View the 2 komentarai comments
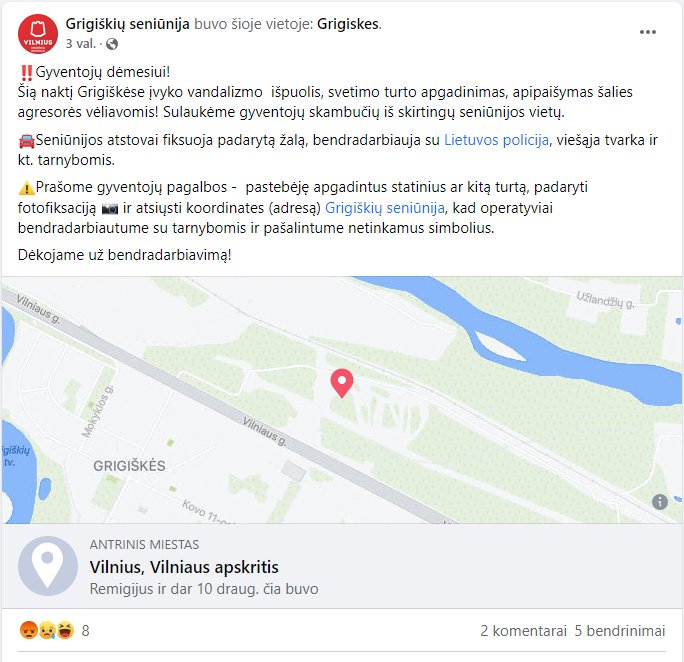The image size is (684, 662). click(x=523, y=631)
